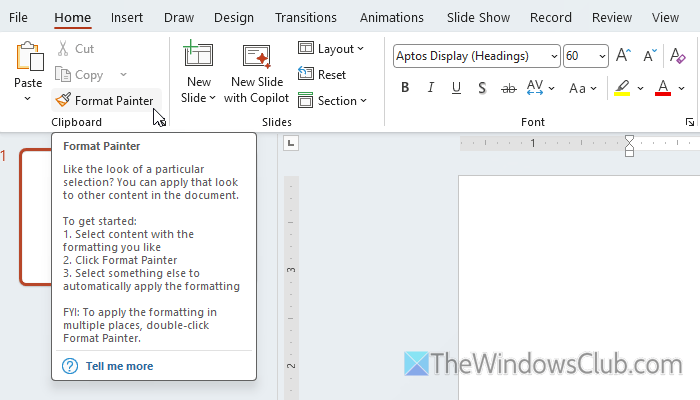Open the Section dropdown
The image size is (700, 400).
[332, 101]
